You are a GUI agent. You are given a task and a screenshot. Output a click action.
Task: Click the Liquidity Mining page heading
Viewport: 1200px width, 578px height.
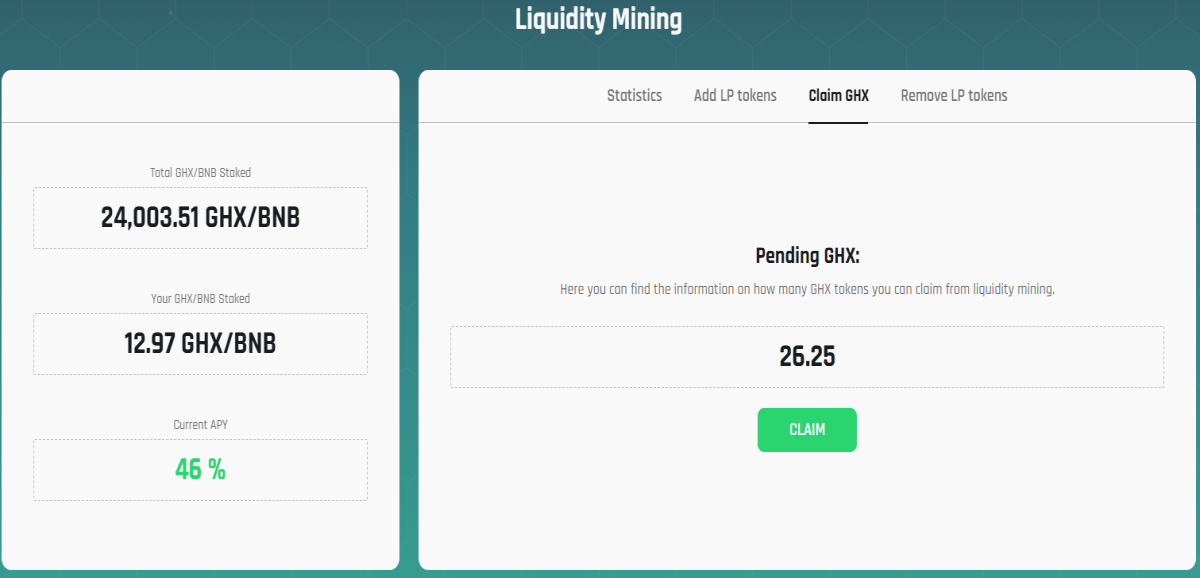point(599,19)
